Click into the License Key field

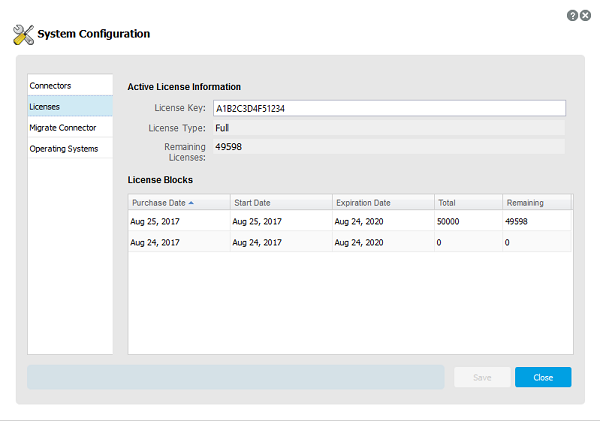388,108
